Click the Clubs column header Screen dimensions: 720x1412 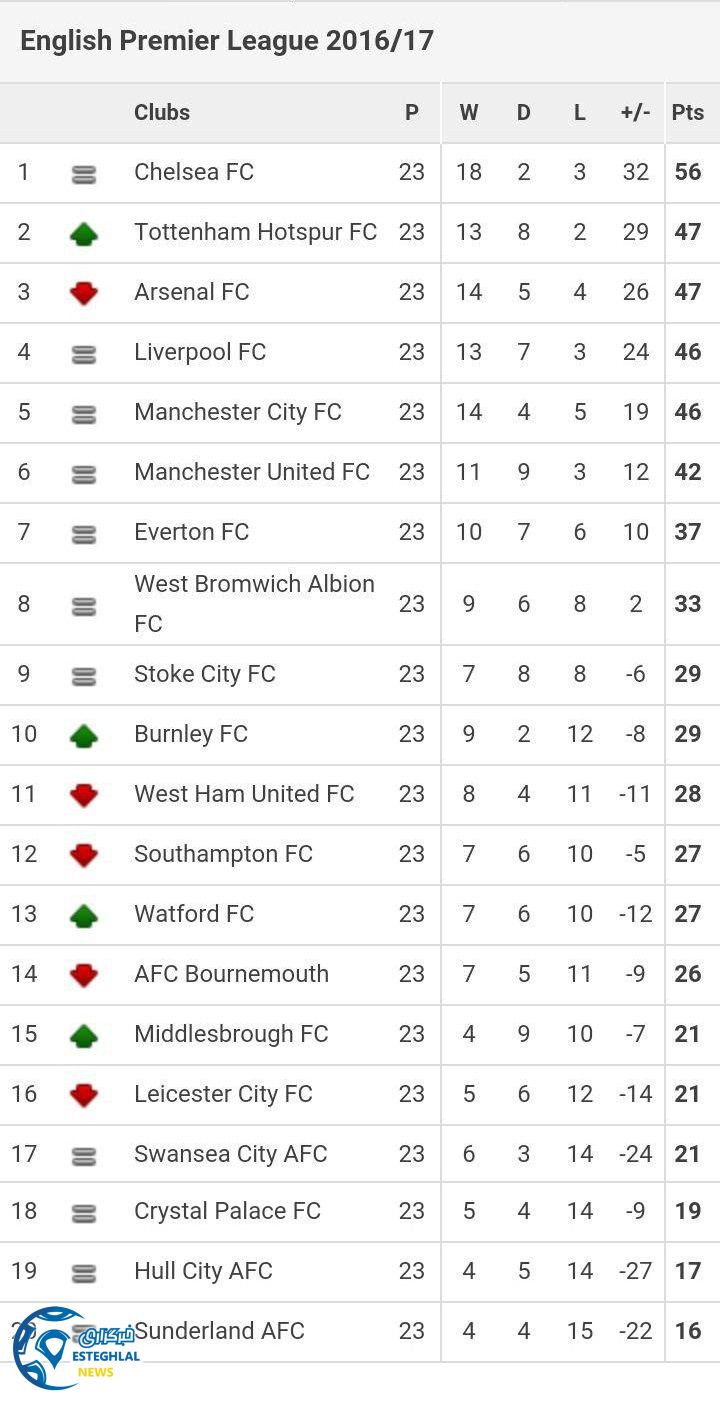(162, 112)
